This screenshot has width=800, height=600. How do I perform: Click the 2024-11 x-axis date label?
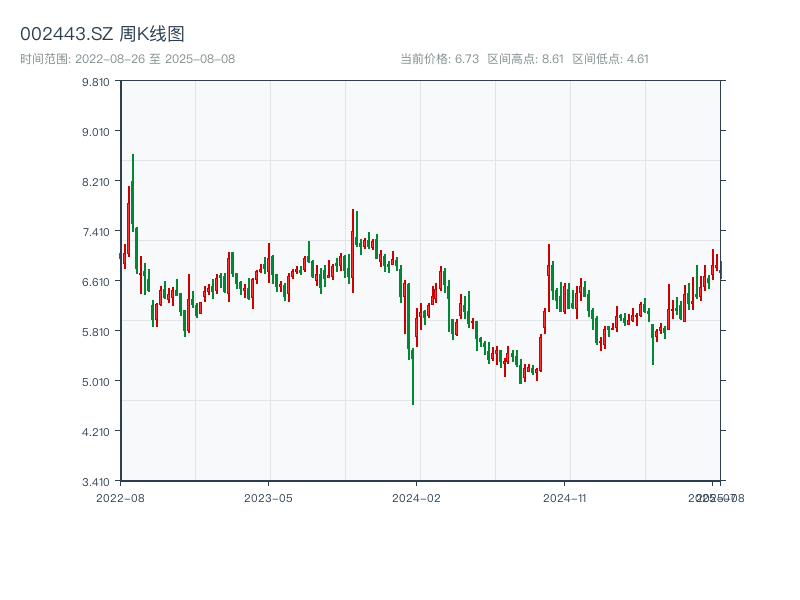click(x=564, y=497)
